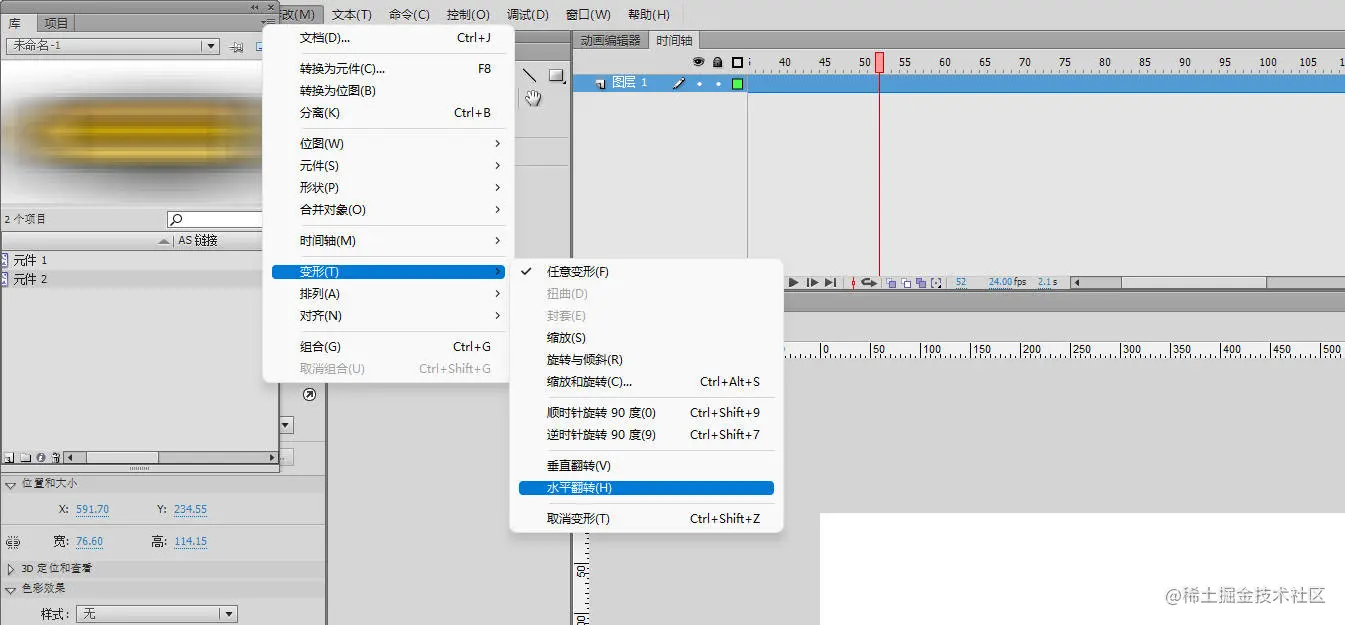
Task: Click the 图层 1 green outline color square
Action: click(x=735, y=83)
